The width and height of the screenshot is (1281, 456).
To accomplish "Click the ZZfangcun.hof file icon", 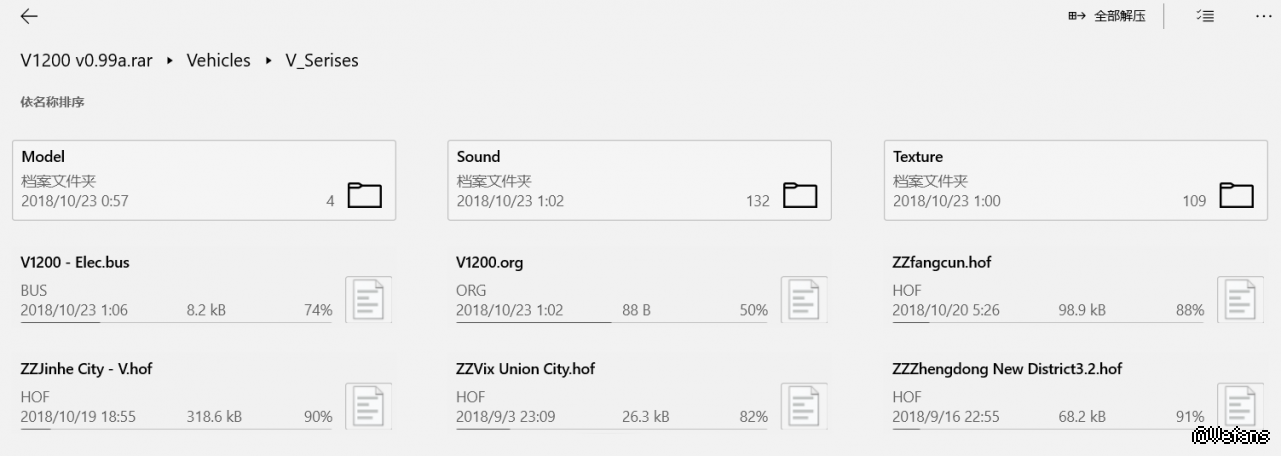I will [x=1240, y=300].
